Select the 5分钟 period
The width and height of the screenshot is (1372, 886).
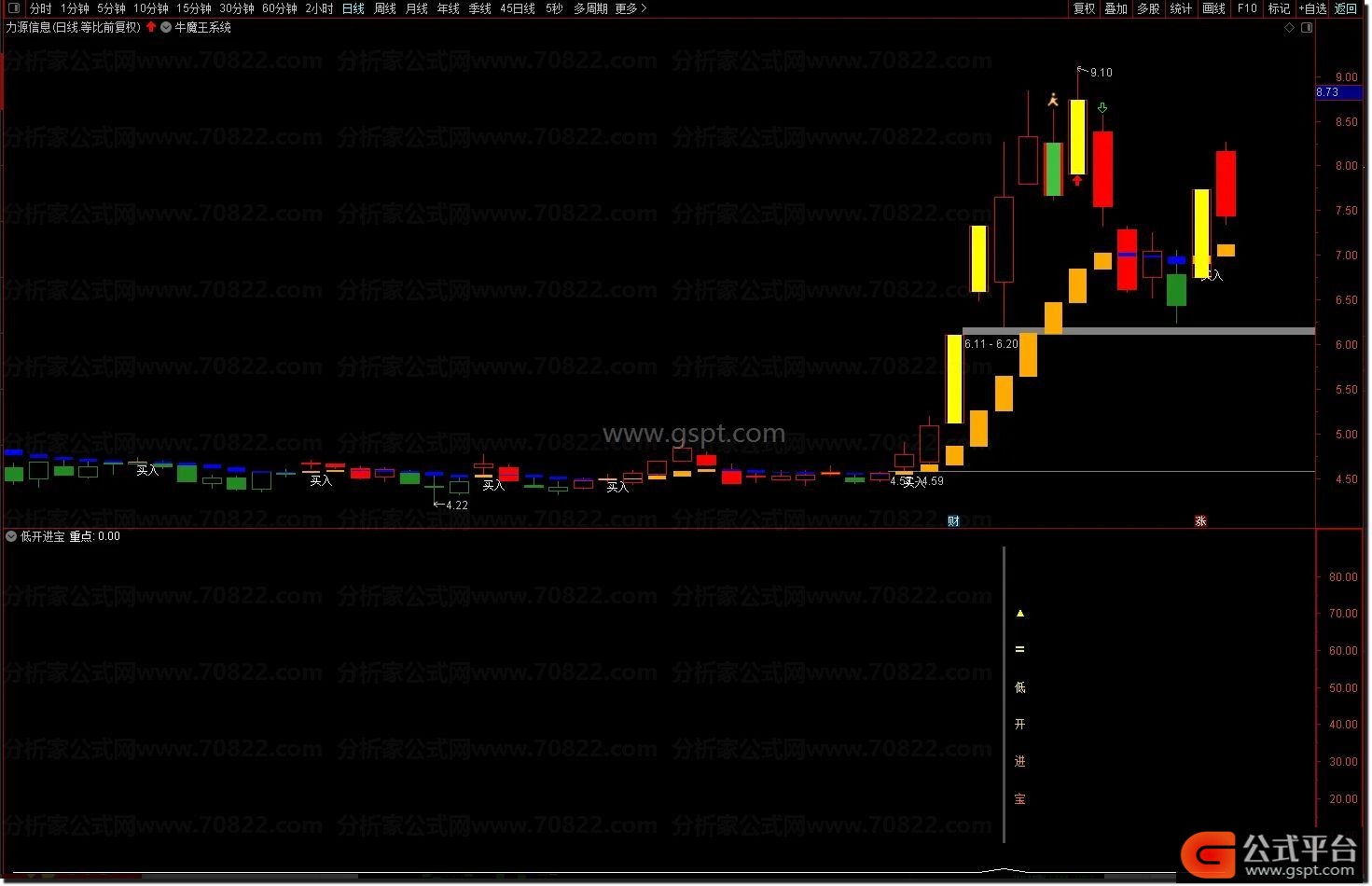(x=111, y=8)
